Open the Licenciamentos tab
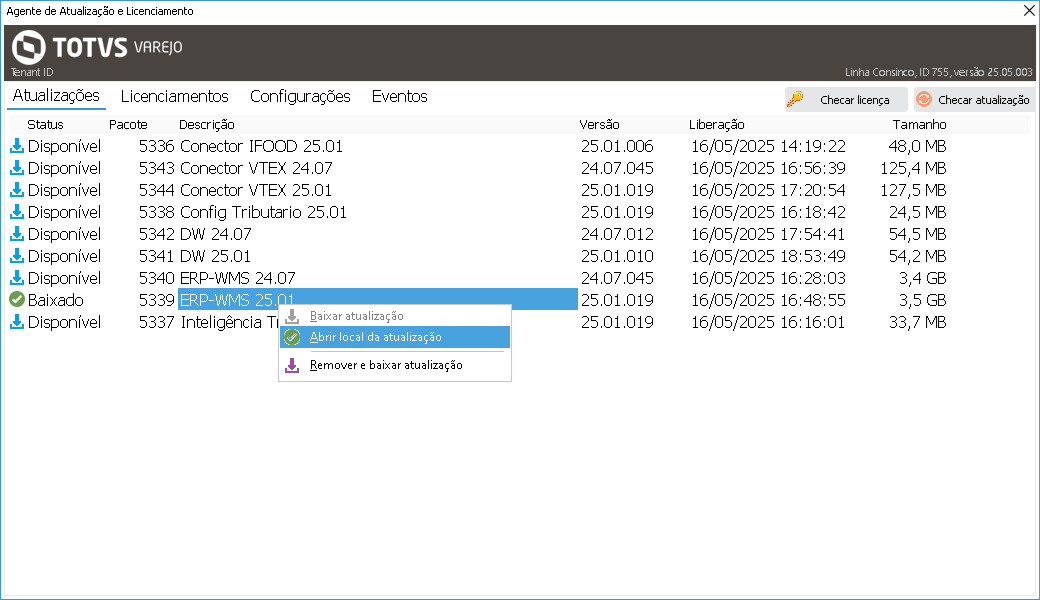This screenshot has width=1040, height=600. click(174, 96)
